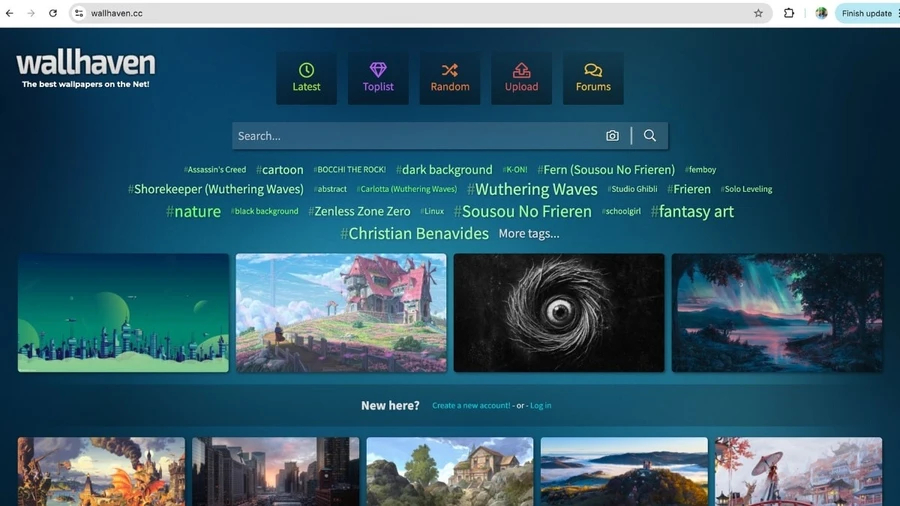This screenshot has height=506, width=900.
Task: Click the magnifier search icon
Action: tap(650, 135)
